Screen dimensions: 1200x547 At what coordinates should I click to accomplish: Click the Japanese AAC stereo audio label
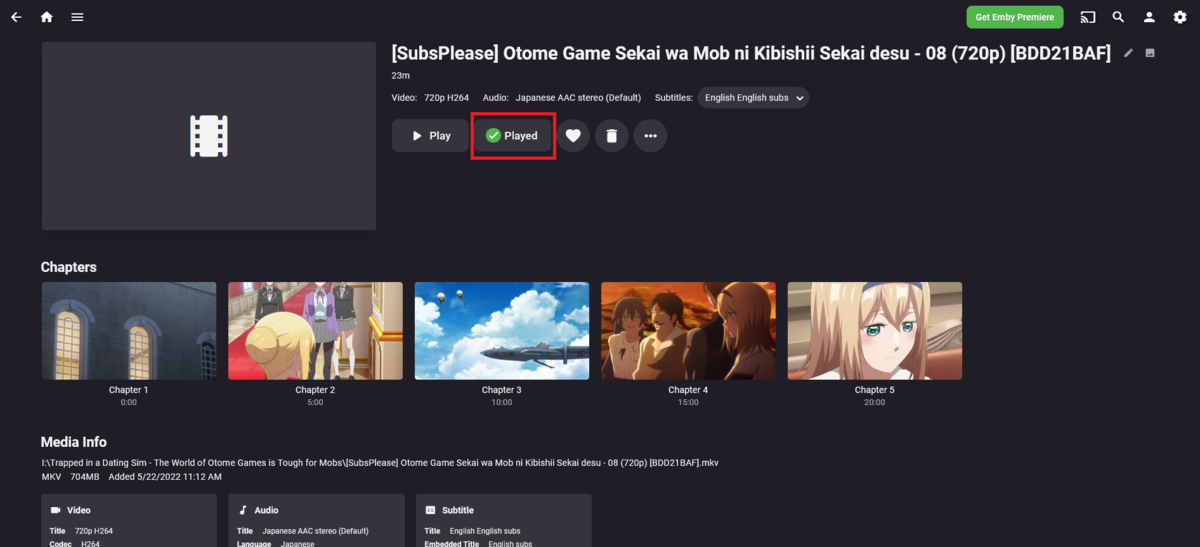pyautogui.click(x=578, y=98)
